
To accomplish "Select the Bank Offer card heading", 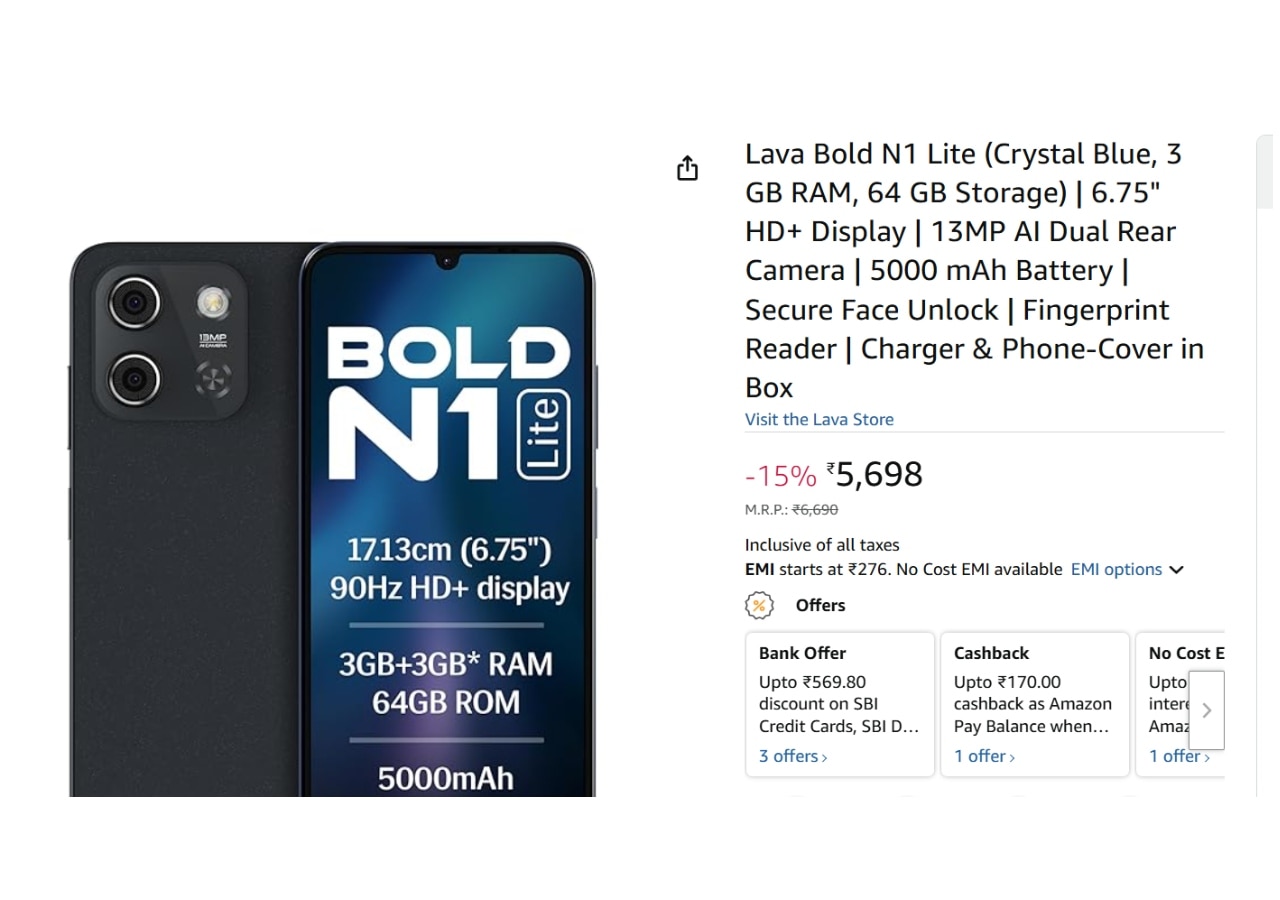I will tap(802, 653).
